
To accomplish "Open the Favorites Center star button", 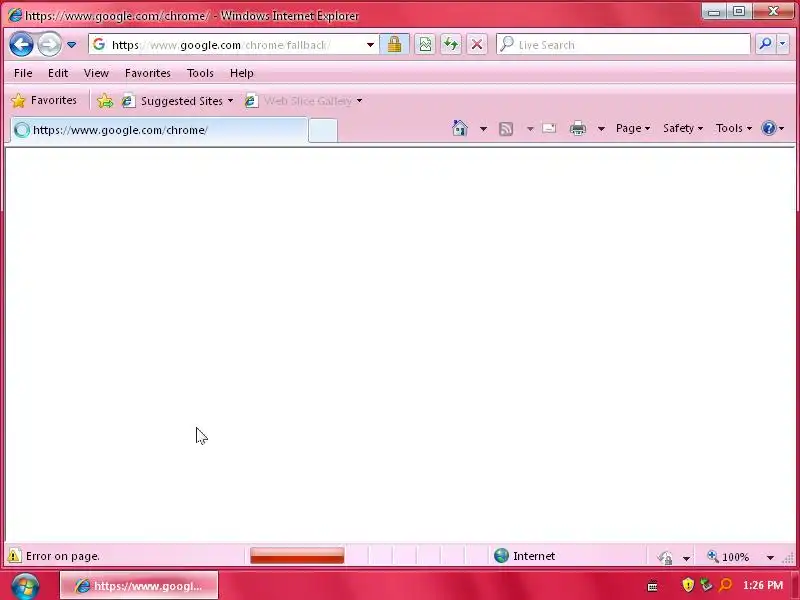I will [x=44, y=100].
